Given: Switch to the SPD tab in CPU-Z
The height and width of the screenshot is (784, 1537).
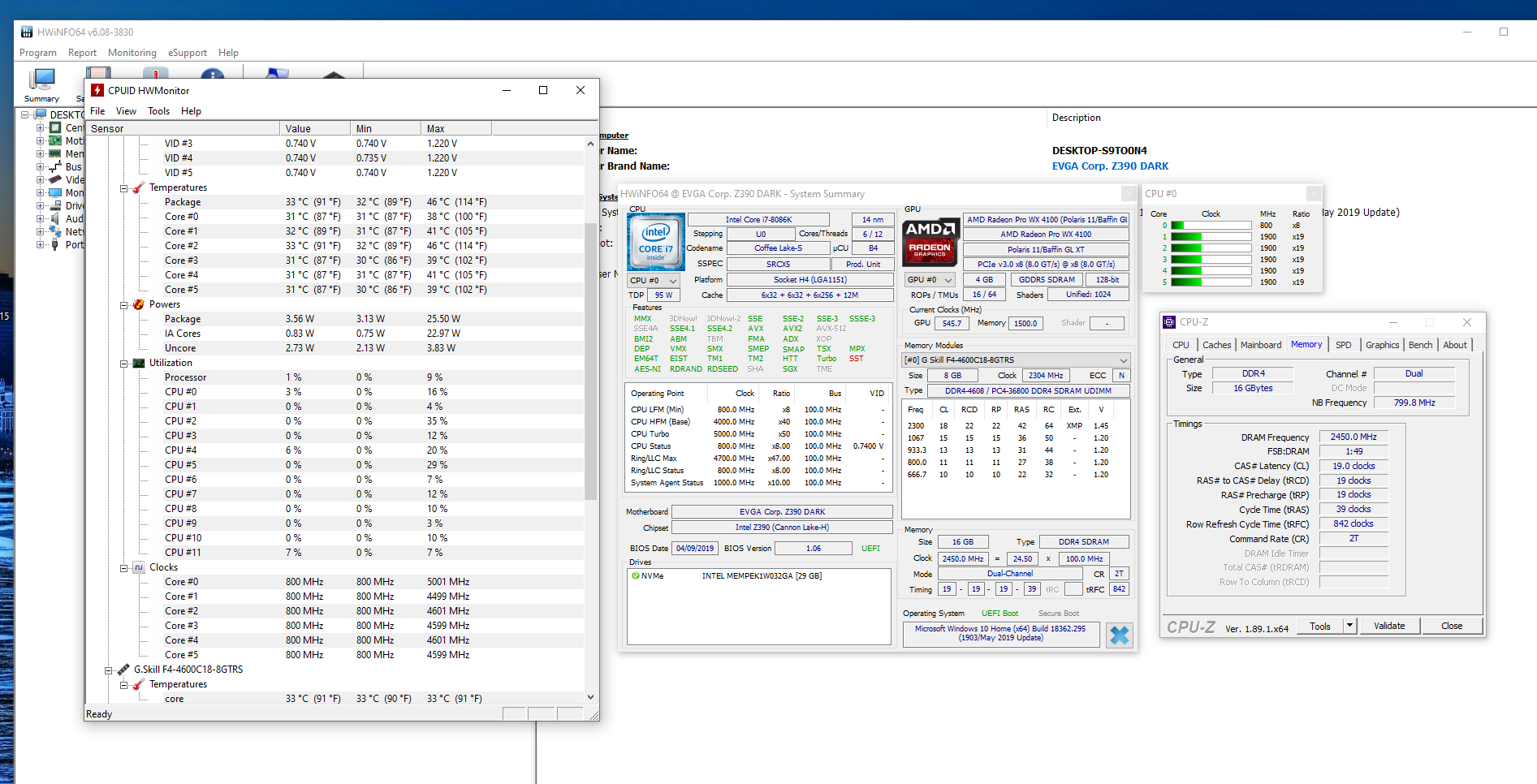Looking at the screenshot, I should tap(1344, 345).
